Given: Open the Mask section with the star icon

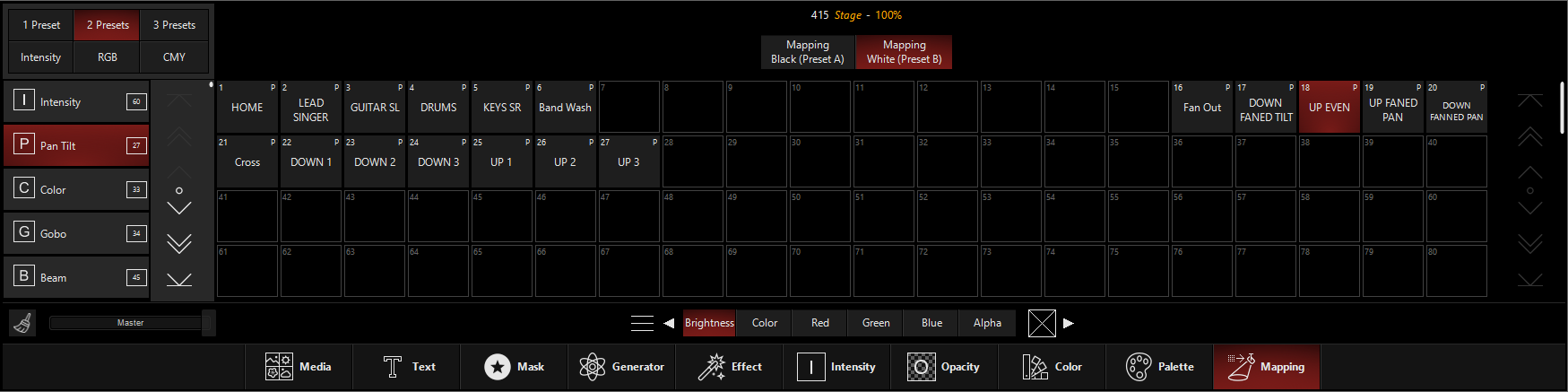Looking at the screenshot, I should 514,367.
